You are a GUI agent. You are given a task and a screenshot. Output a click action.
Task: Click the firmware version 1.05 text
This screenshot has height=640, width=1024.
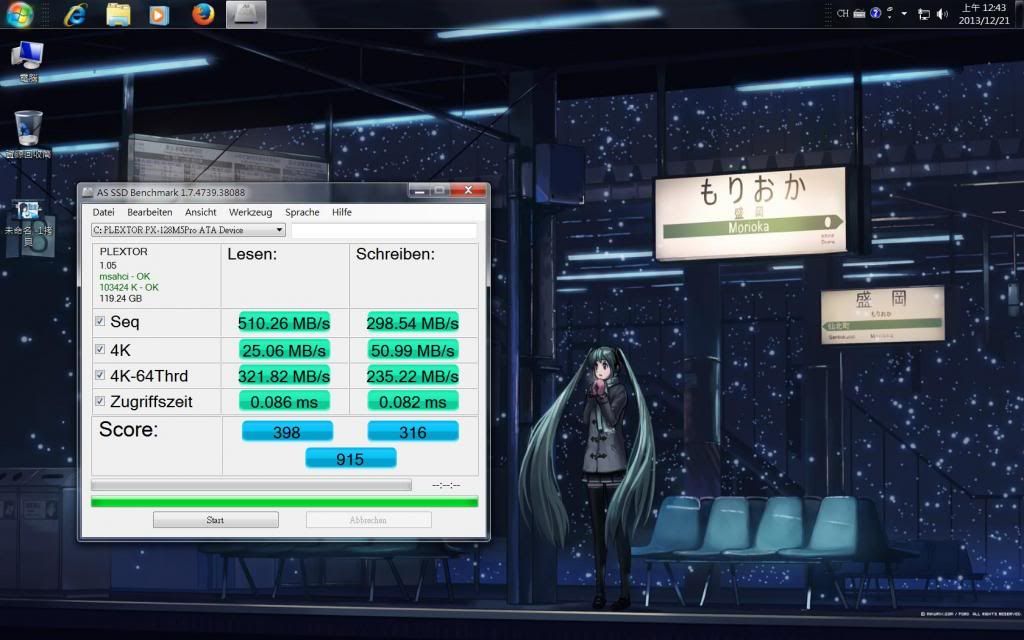point(108,265)
